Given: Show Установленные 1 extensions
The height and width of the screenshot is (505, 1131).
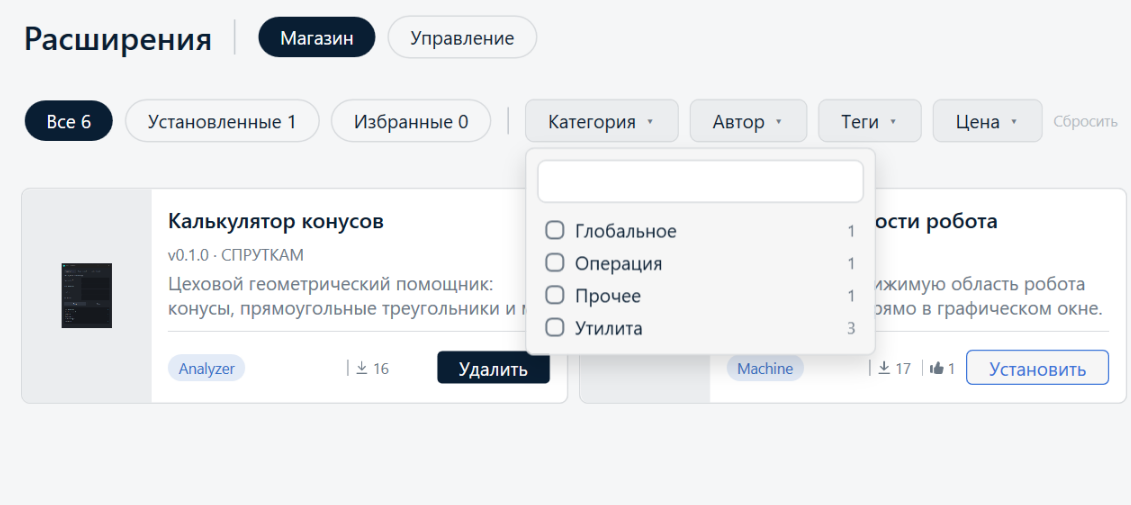Looking at the screenshot, I should (x=222, y=121).
